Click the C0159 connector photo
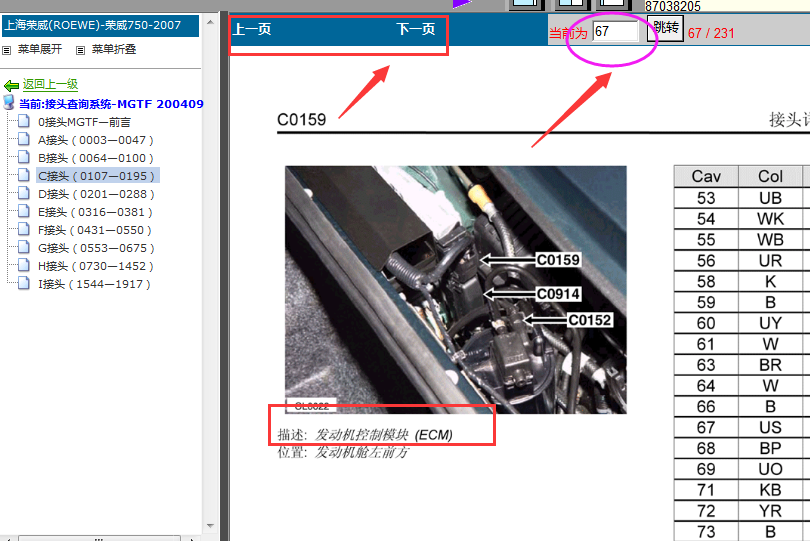 click(x=456, y=289)
